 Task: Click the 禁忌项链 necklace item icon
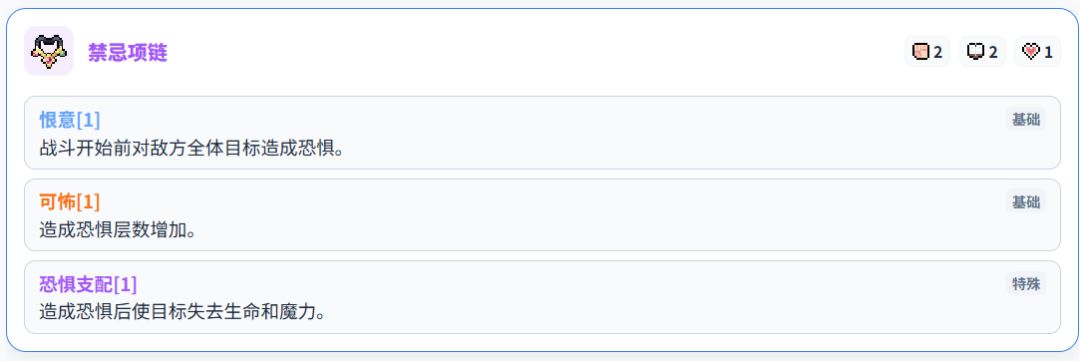(x=48, y=51)
